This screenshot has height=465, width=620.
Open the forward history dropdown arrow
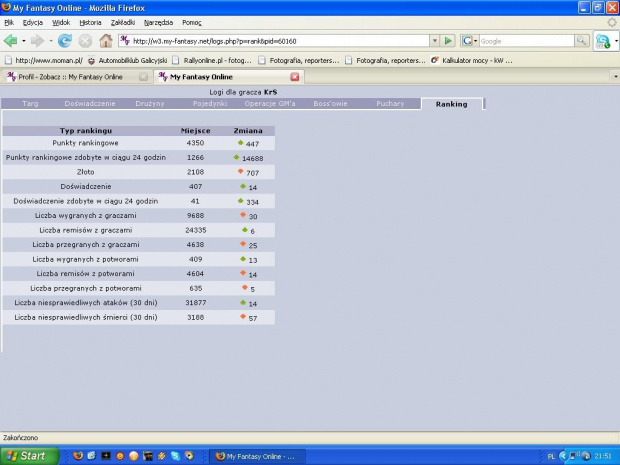51,41
